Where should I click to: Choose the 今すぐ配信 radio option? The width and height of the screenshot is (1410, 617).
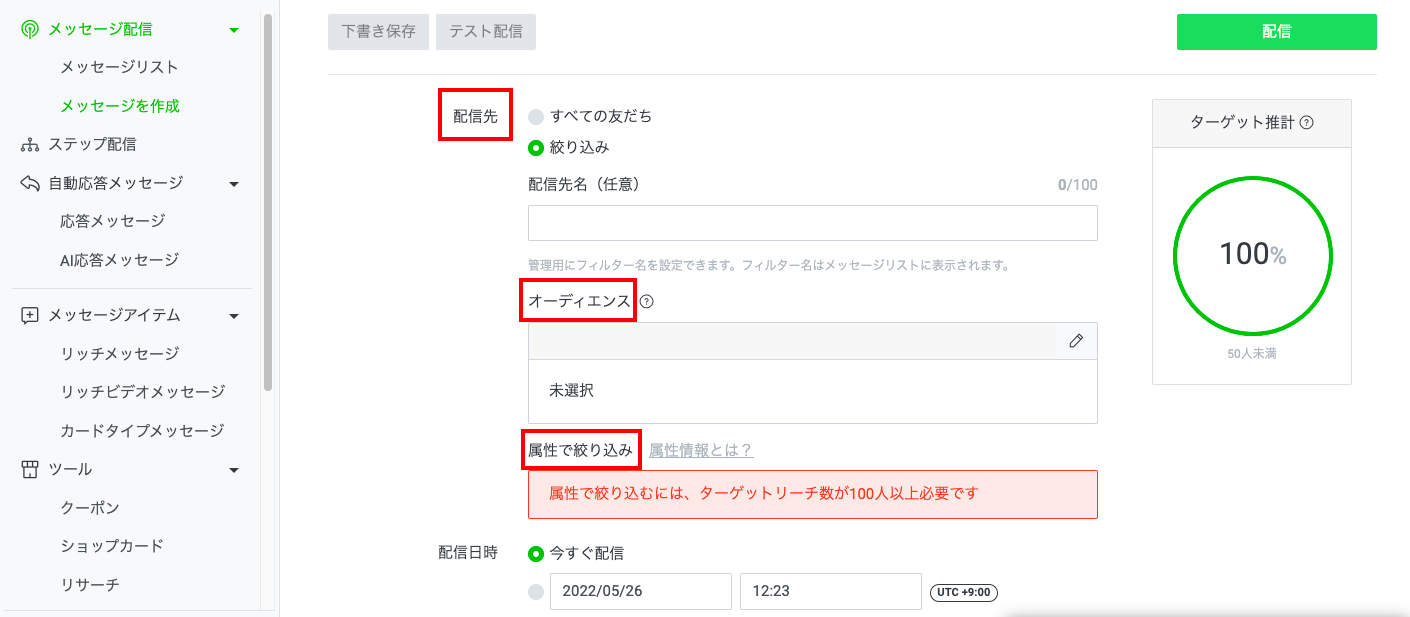click(536, 553)
